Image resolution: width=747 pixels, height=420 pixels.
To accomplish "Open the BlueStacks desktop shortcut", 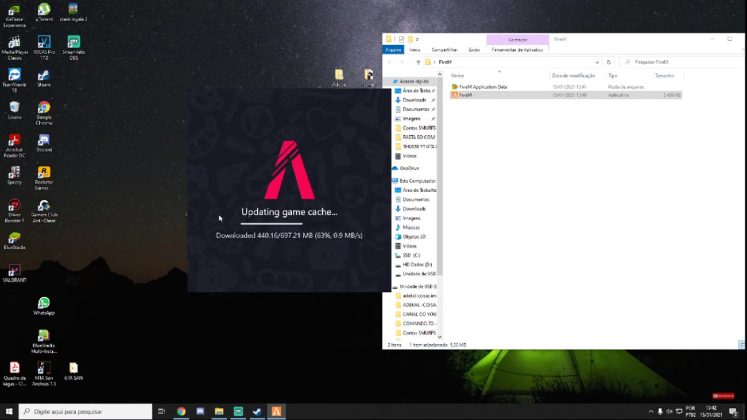I will point(14,240).
